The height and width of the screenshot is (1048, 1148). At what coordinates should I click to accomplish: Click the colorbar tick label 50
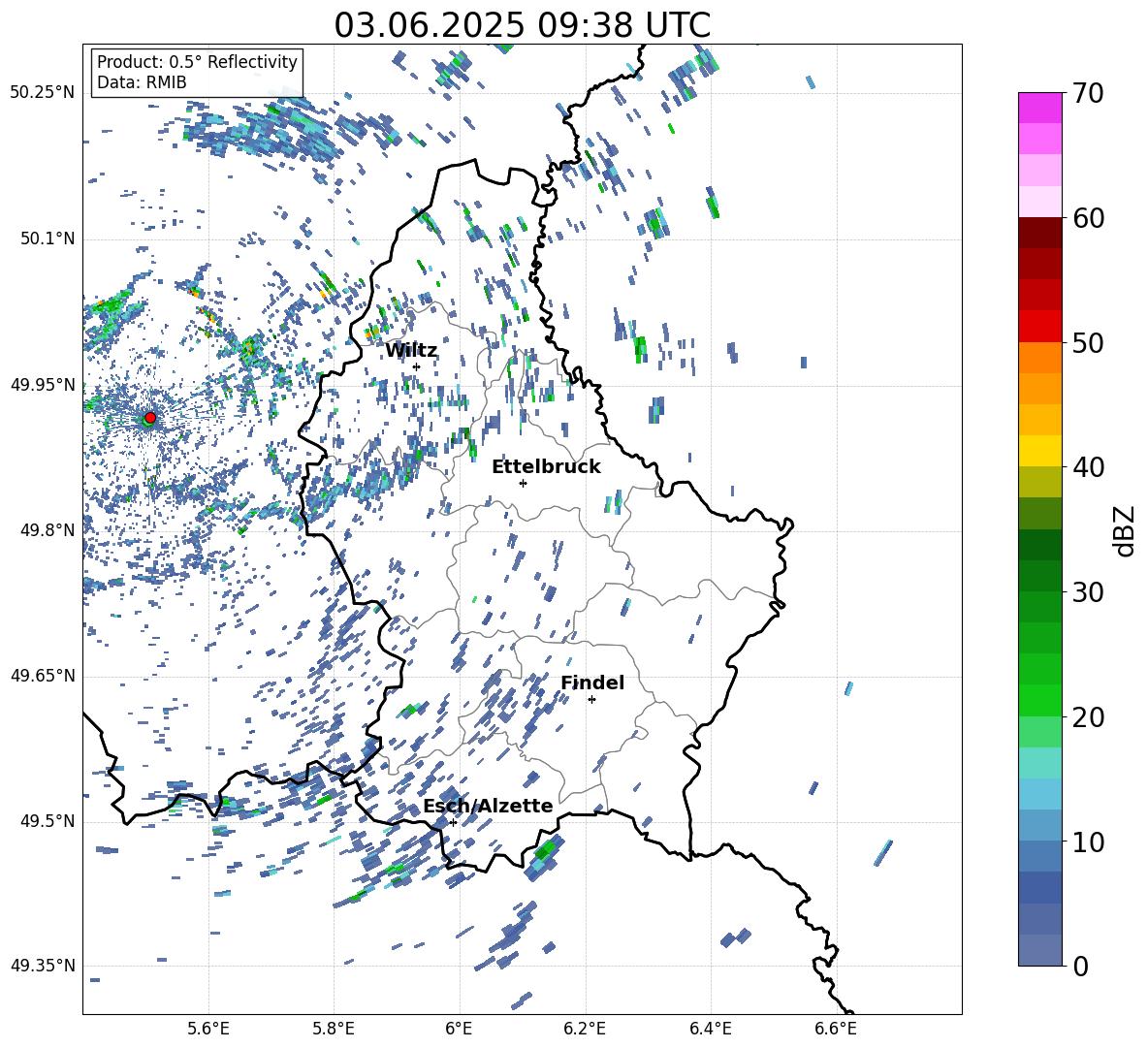coord(1088,343)
